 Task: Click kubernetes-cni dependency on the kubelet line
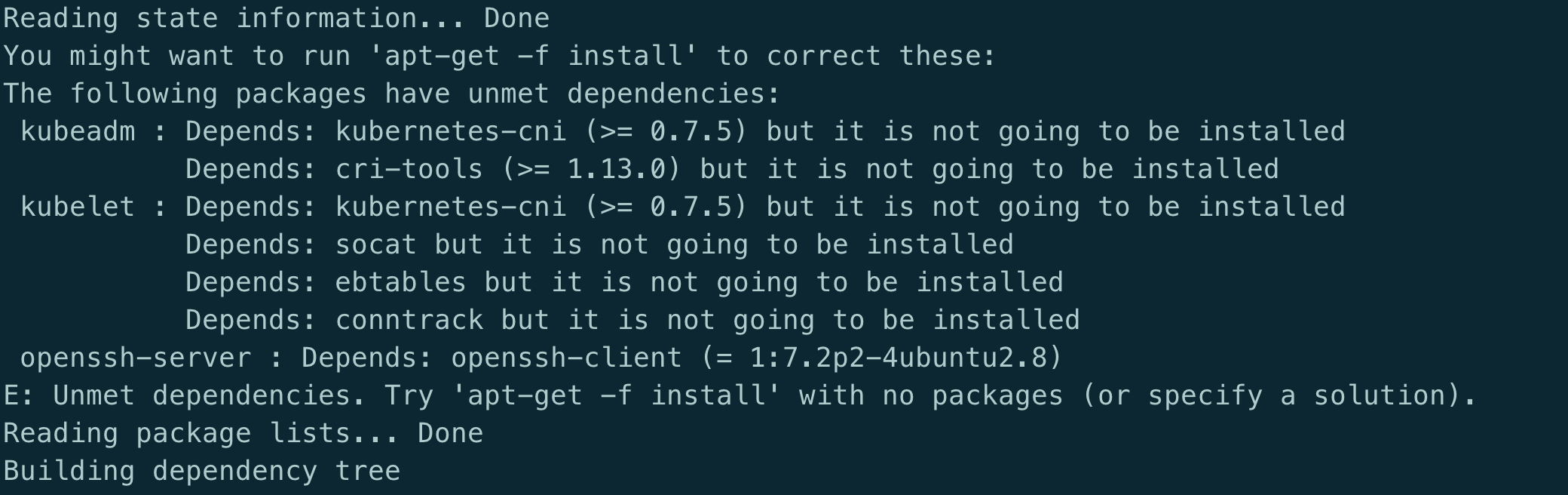[451, 207]
